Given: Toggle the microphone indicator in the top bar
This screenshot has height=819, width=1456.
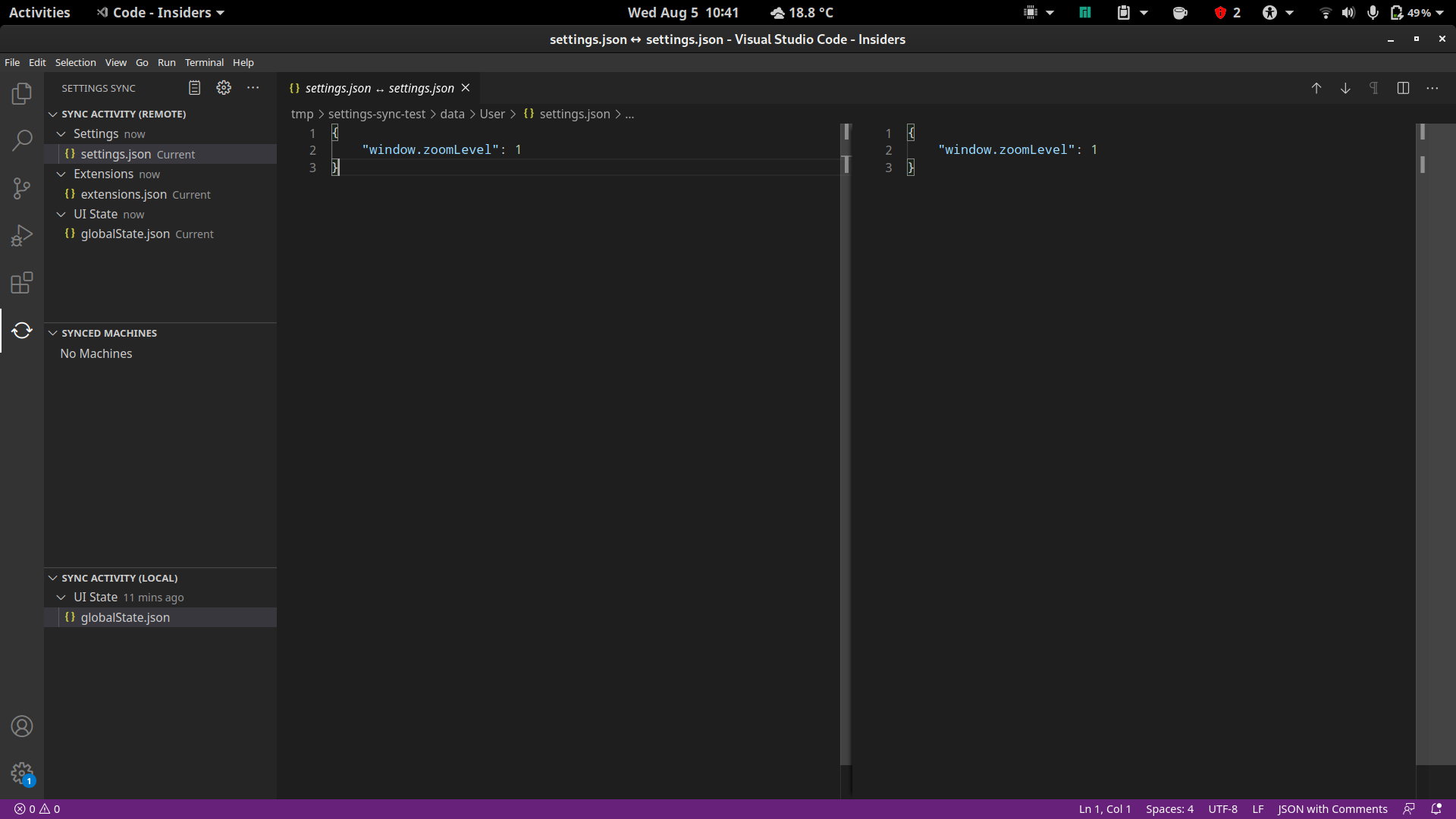Looking at the screenshot, I should [1373, 12].
